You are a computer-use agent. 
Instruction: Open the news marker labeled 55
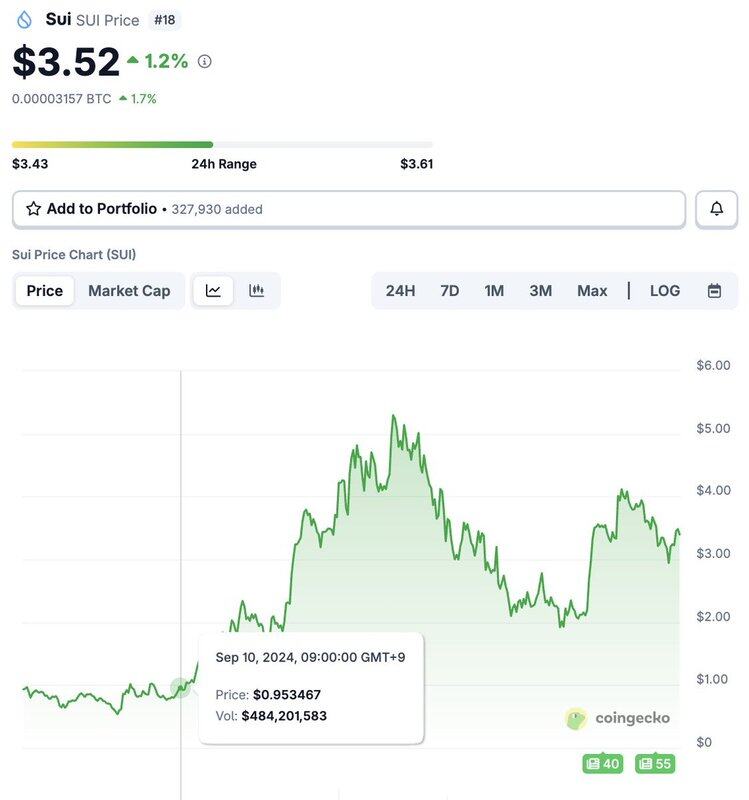(655, 763)
